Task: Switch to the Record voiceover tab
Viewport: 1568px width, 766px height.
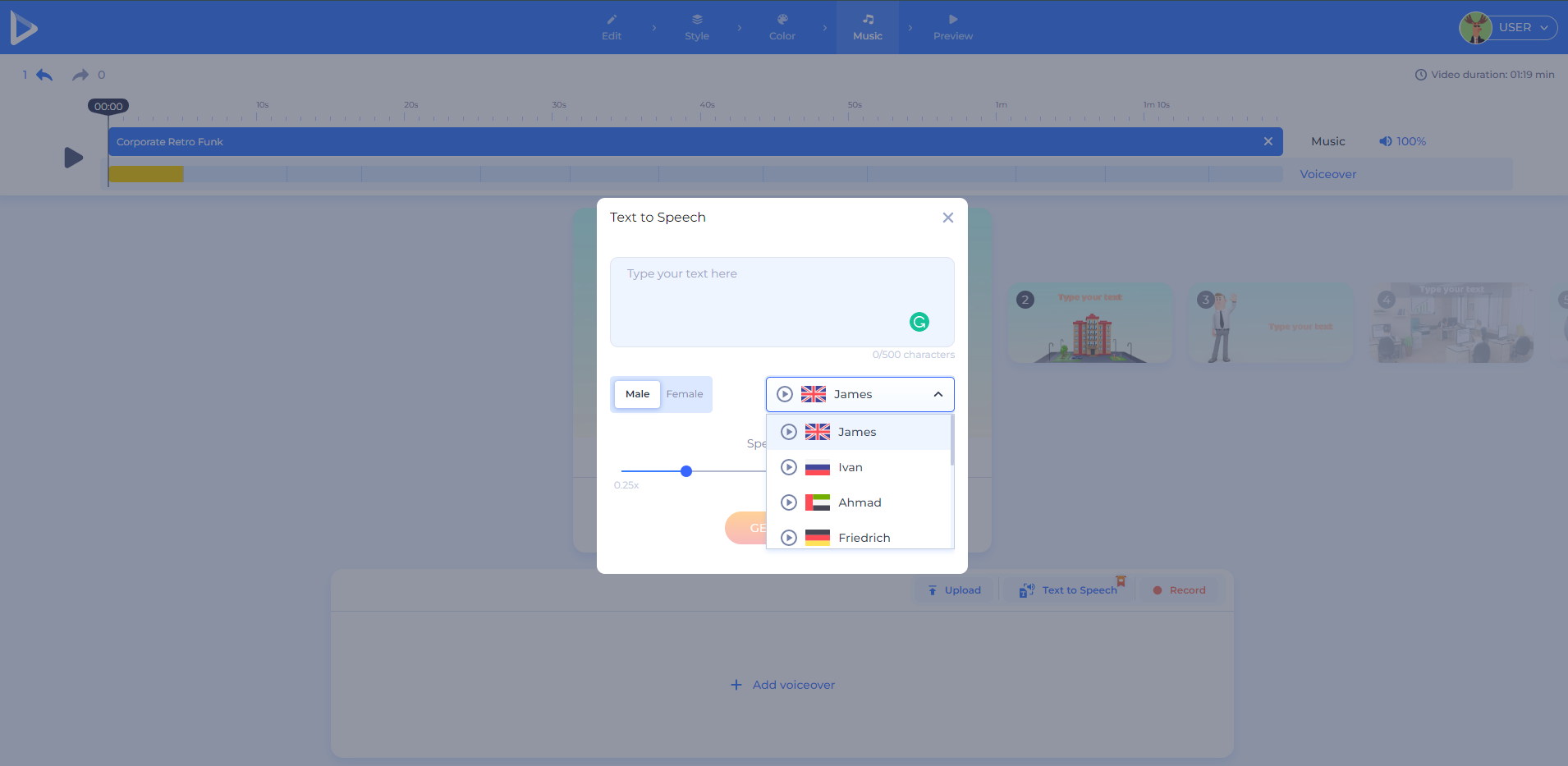Action: tap(1179, 589)
